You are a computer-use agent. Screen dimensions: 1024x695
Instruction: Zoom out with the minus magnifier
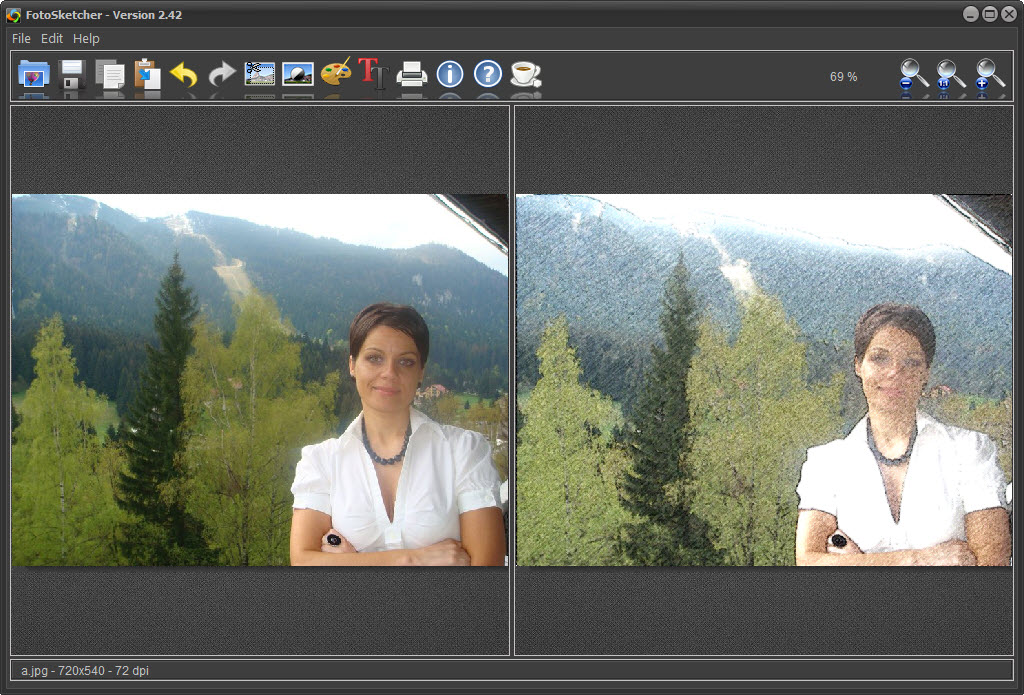click(913, 75)
